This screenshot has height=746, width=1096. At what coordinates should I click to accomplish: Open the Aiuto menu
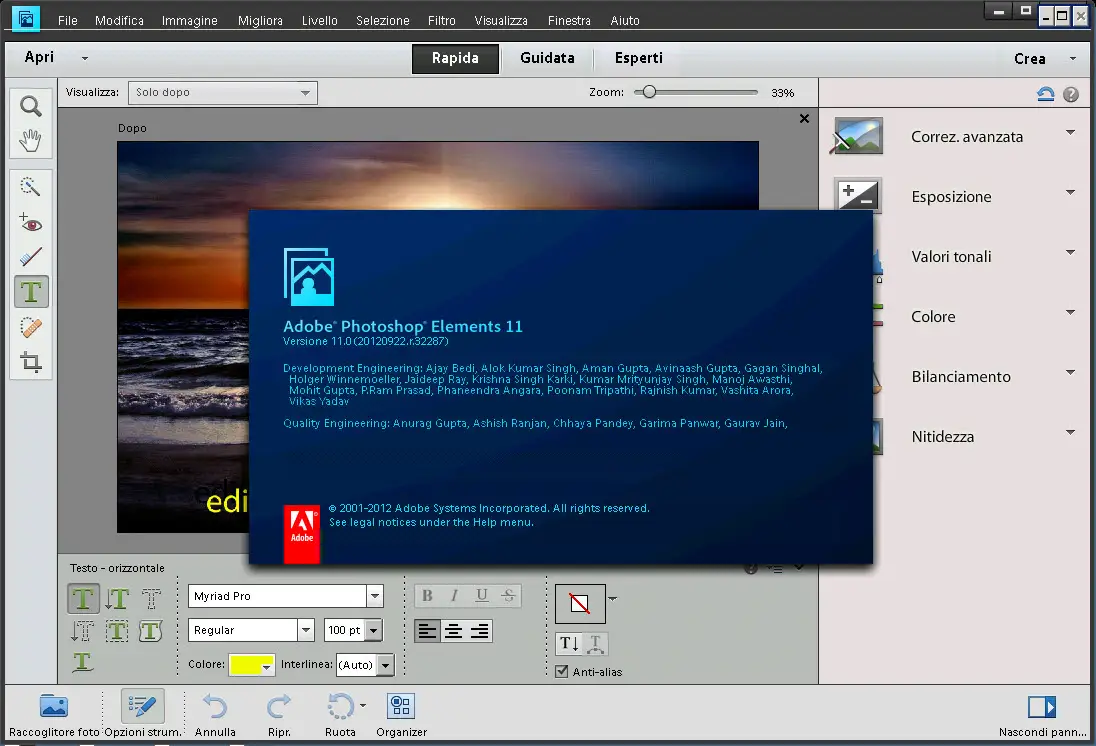[625, 21]
